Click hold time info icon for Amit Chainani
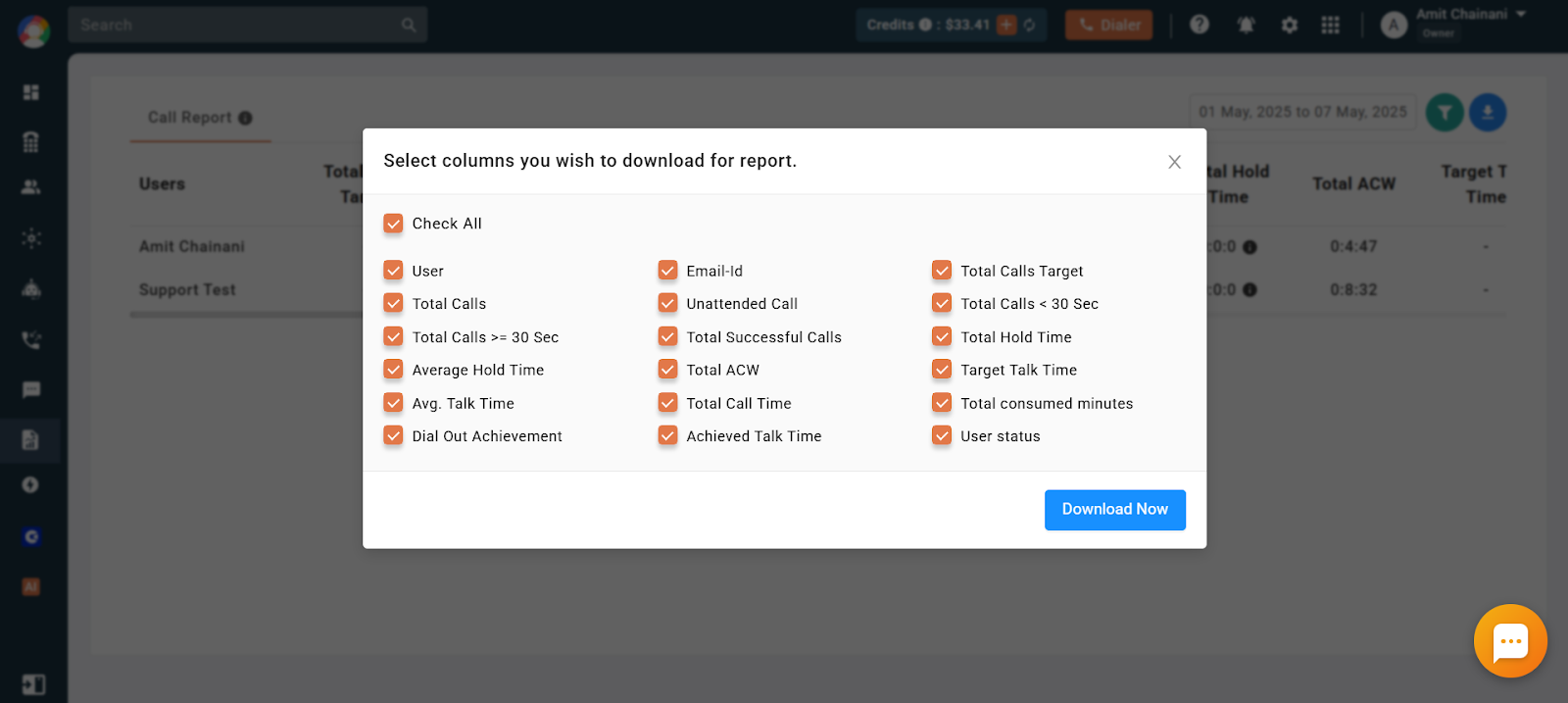The width and height of the screenshot is (1568, 703). click(1249, 247)
